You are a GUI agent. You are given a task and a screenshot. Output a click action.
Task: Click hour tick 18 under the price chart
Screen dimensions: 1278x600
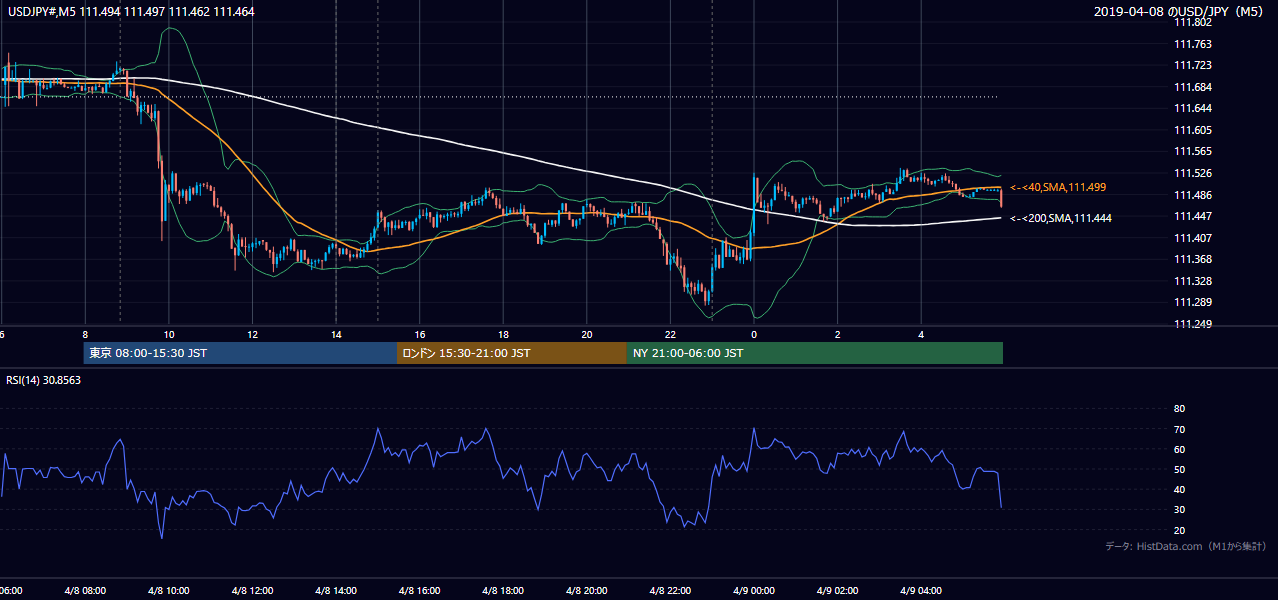pos(503,335)
